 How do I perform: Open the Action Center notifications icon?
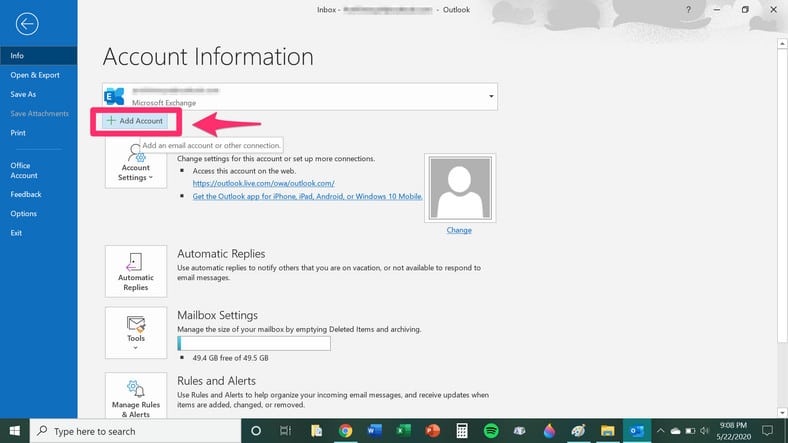tap(767, 431)
